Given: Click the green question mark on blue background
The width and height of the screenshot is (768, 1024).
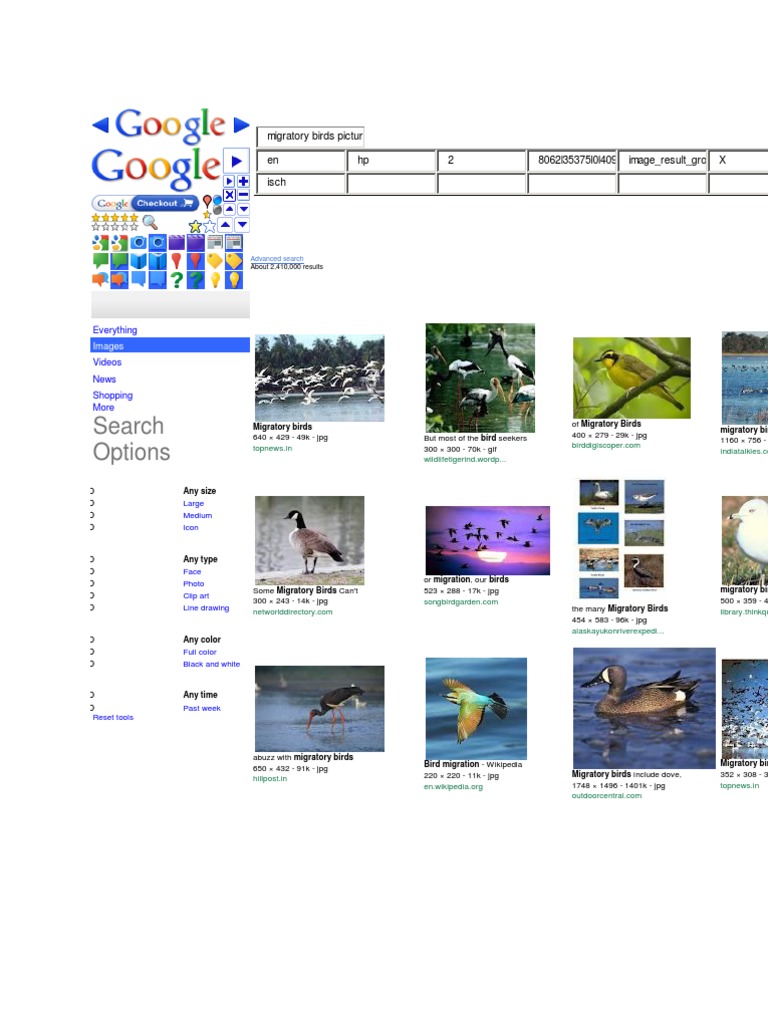Looking at the screenshot, I should pos(195,280).
